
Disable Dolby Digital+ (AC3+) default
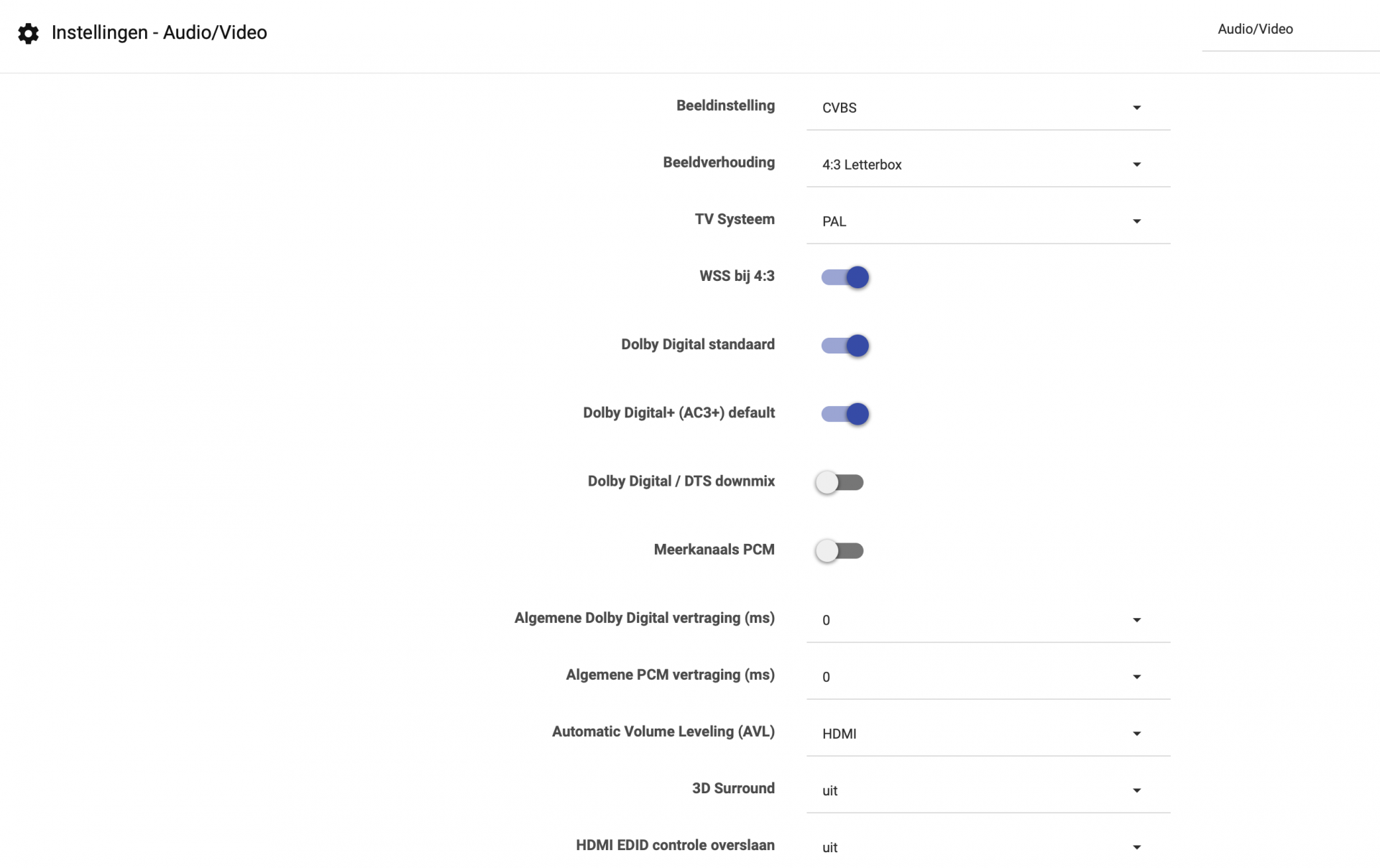(x=845, y=414)
